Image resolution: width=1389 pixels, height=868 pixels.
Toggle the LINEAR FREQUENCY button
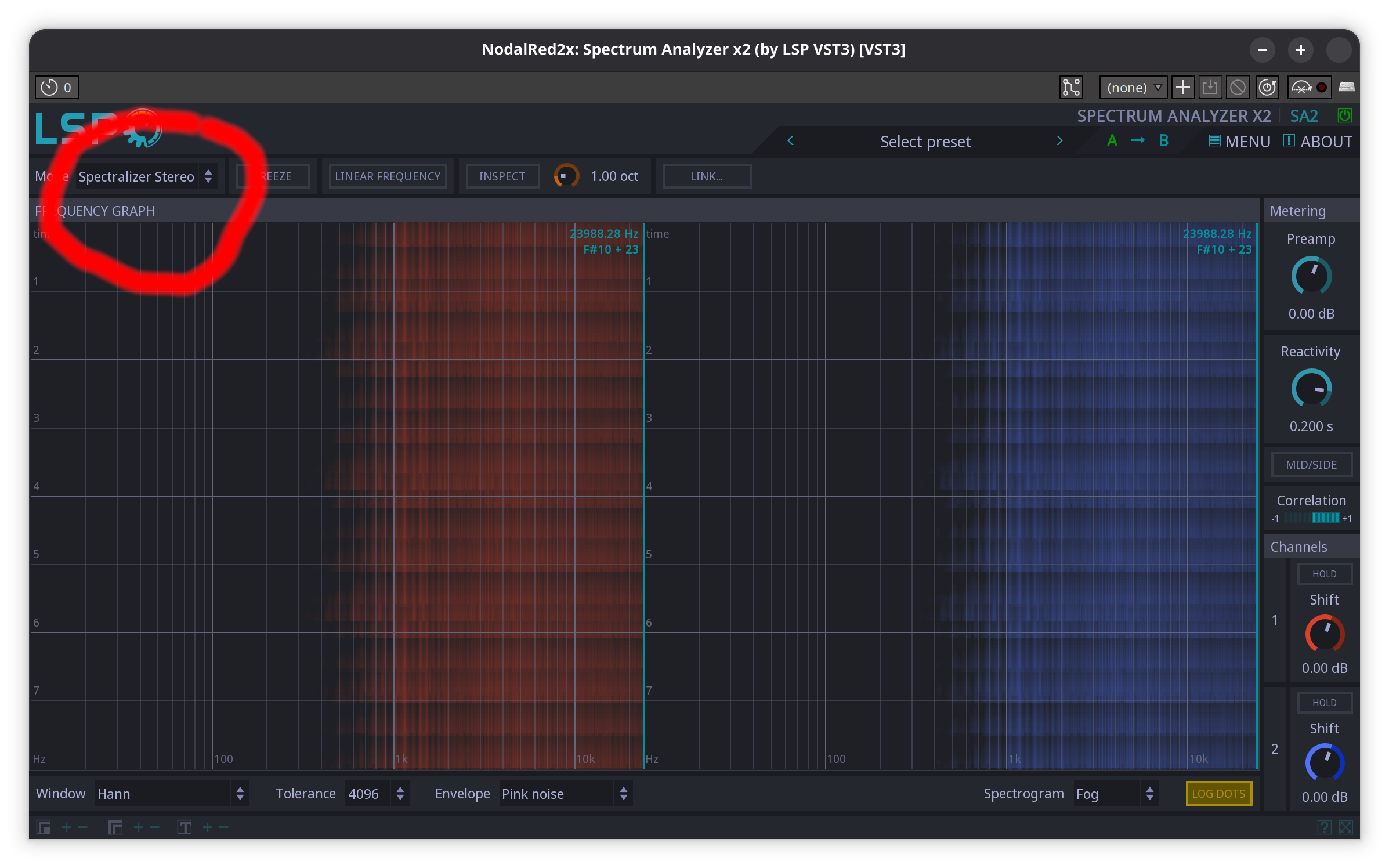point(388,176)
